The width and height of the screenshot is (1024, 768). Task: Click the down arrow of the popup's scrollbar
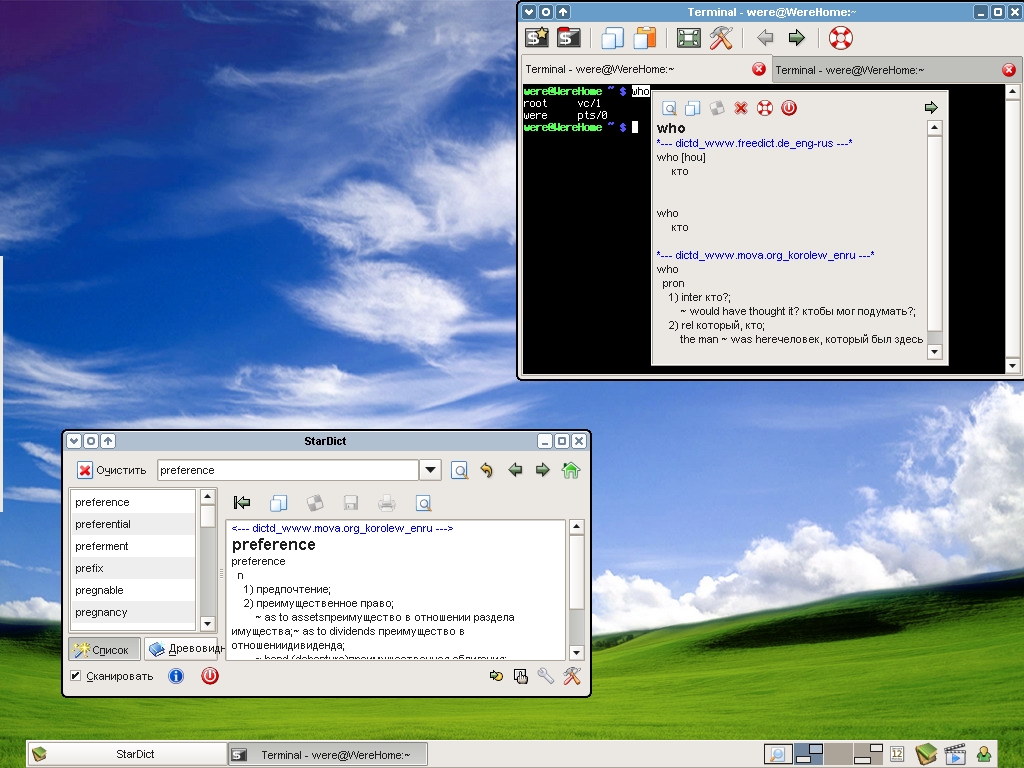click(x=935, y=352)
